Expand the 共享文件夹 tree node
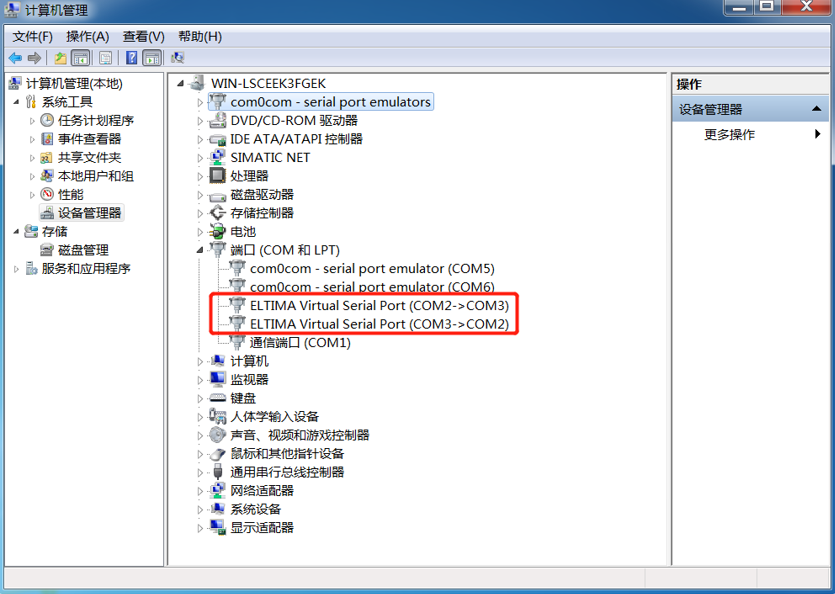Image resolution: width=835 pixels, height=594 pixels. [x=32, y=158]
